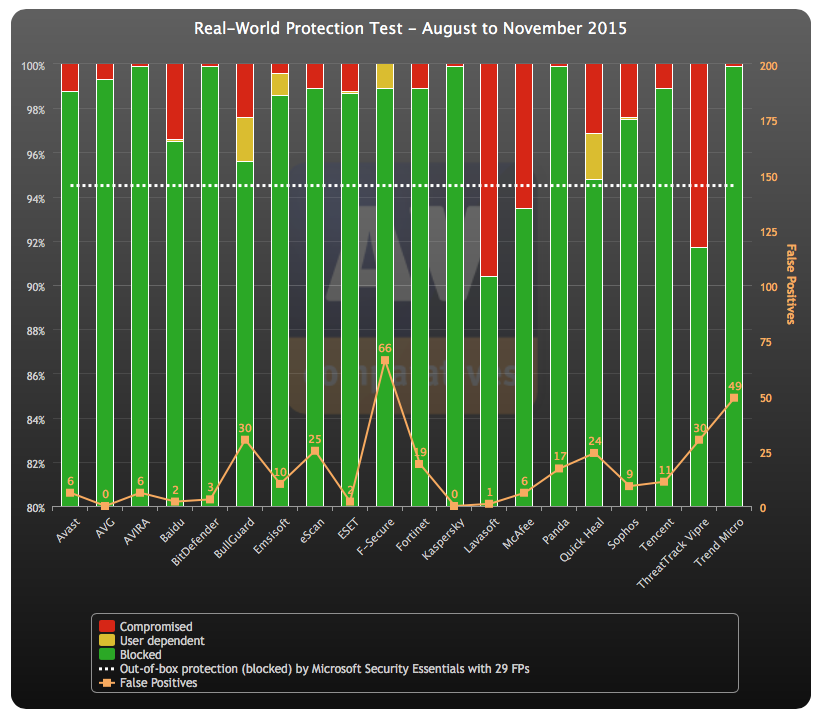Click the Emsisoft axis label
The width and height of the screenshot is (822, 719).
(x=271, y=536)
